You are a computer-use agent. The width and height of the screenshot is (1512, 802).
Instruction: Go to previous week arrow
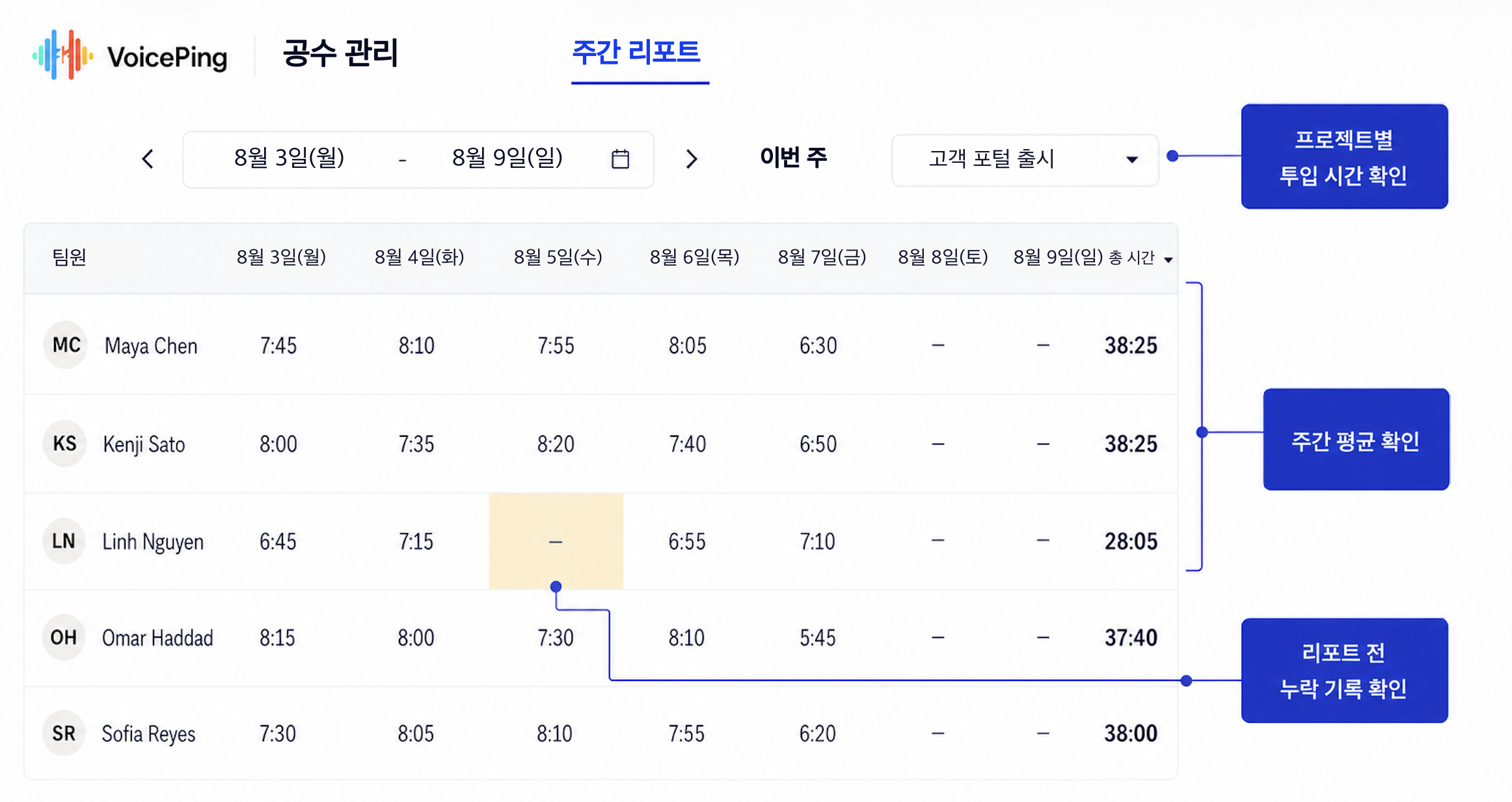click(x=148, y=159)
